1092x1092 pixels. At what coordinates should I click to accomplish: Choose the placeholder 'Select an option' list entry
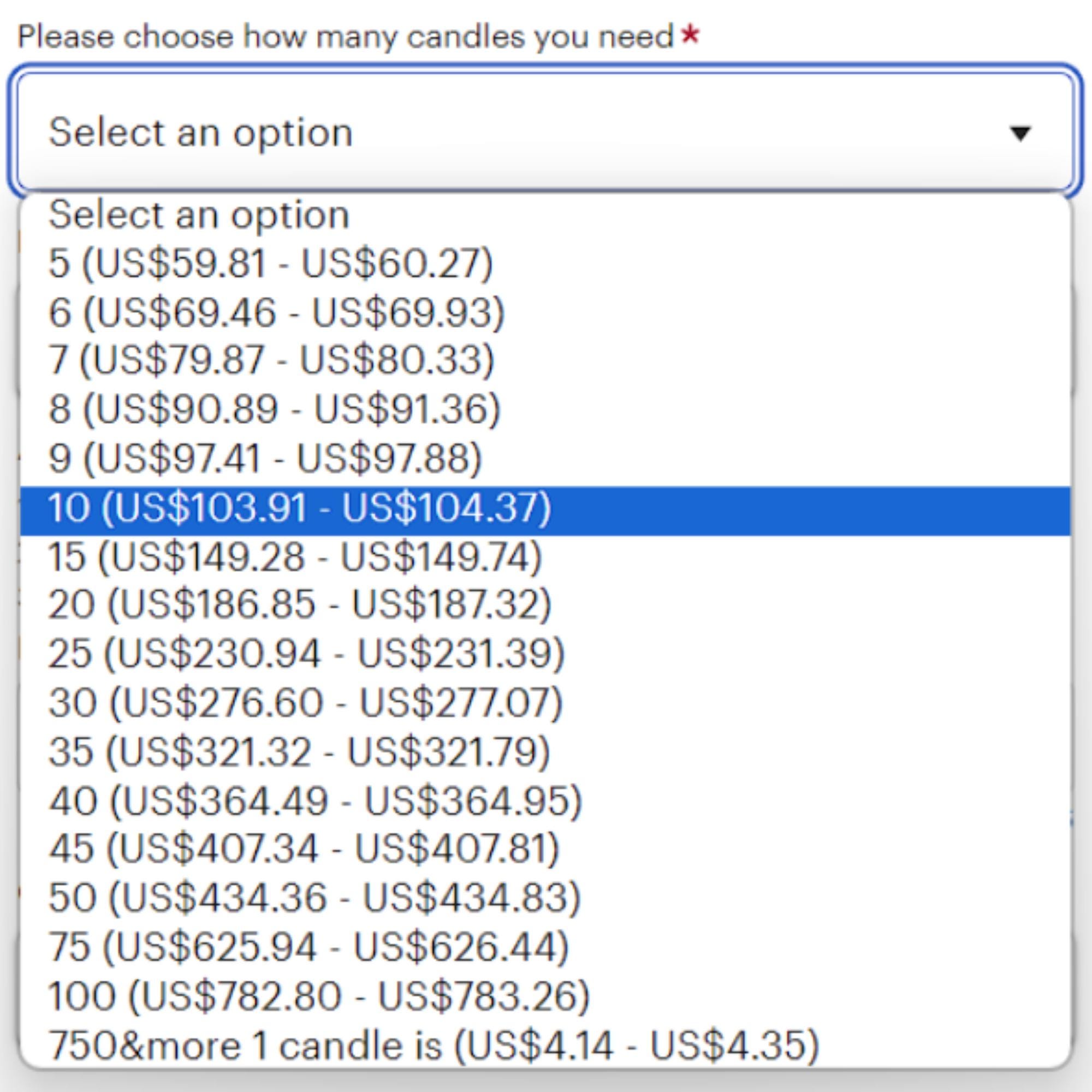click(x=199, y=215)
